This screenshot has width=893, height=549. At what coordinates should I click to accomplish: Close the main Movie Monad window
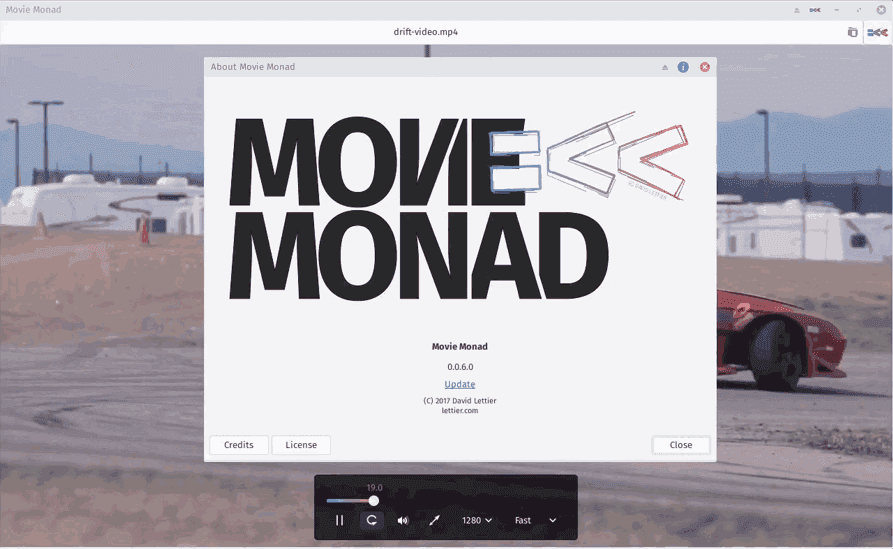click(x=881, y=10)
